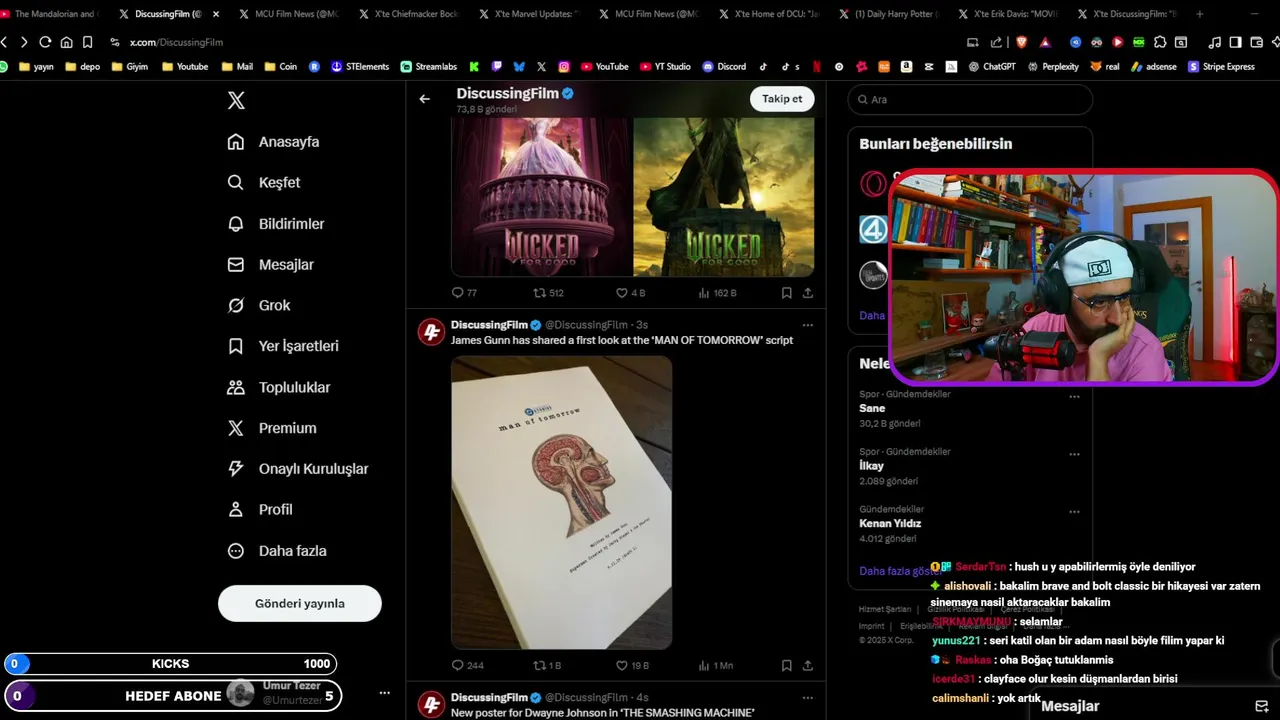
Task: Open account menu dots beside Umur Tezer
Action: point(384,693)
